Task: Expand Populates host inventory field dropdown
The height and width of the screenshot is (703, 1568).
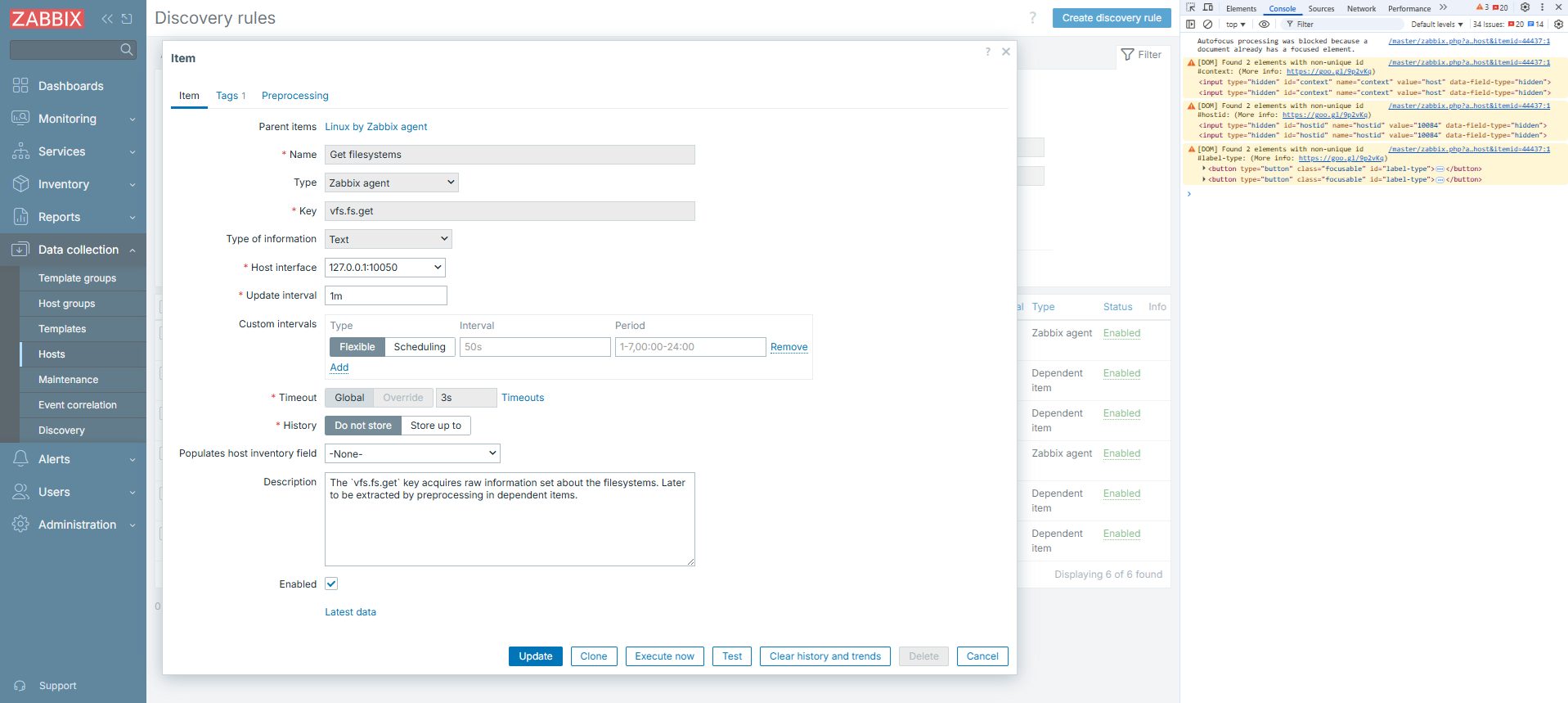Action: pos(412,453)
